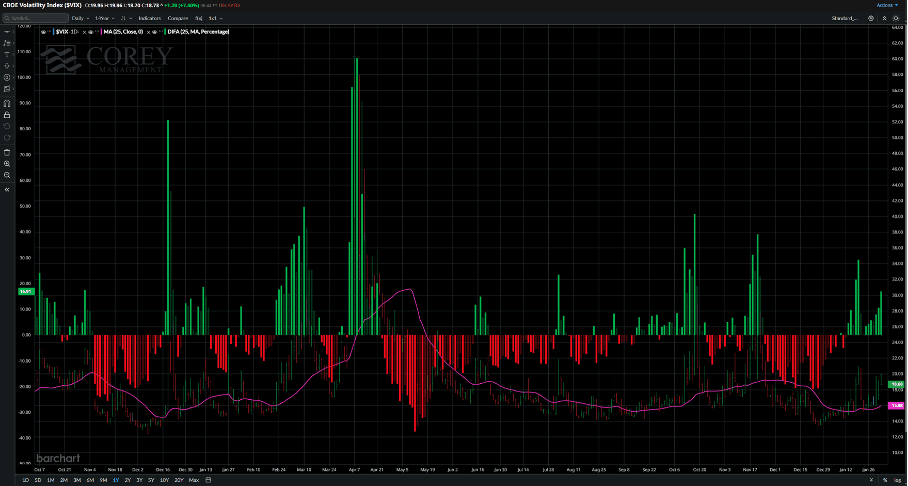908x486 pixels.
Task: Click the MA (25, Close, 0) legend label
Action: [123, 32]
